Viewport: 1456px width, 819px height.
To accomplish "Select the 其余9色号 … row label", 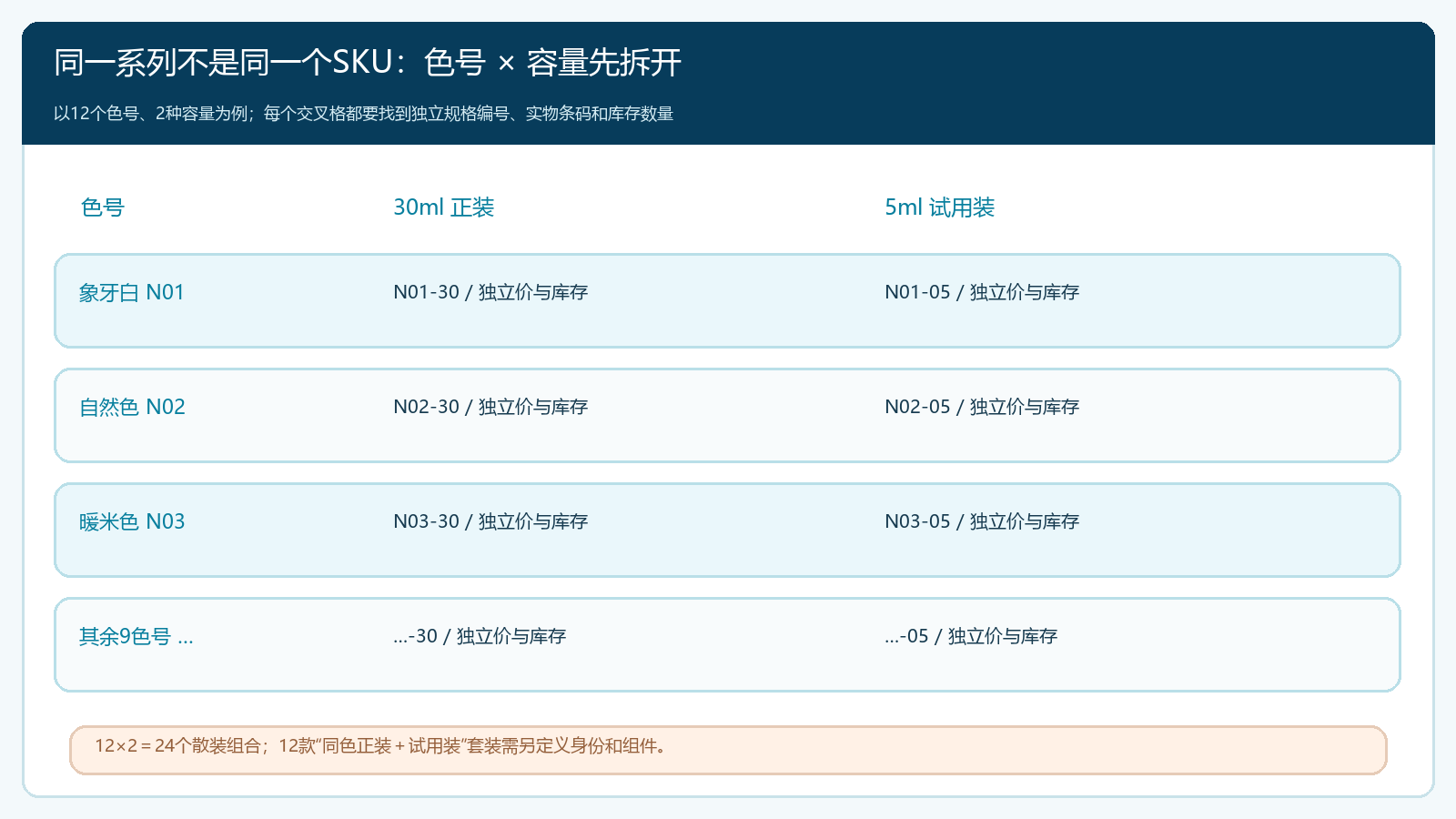I will point(136,636).
